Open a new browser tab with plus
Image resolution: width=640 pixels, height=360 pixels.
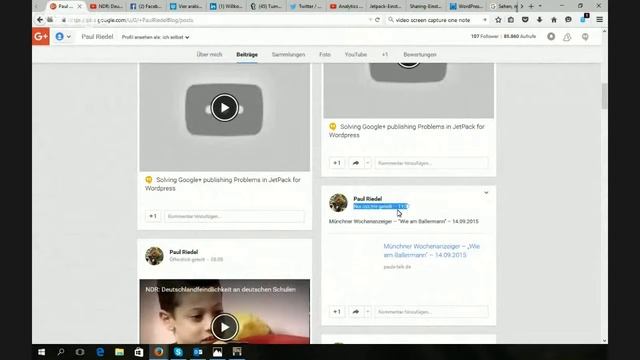[x=531, y=6]
